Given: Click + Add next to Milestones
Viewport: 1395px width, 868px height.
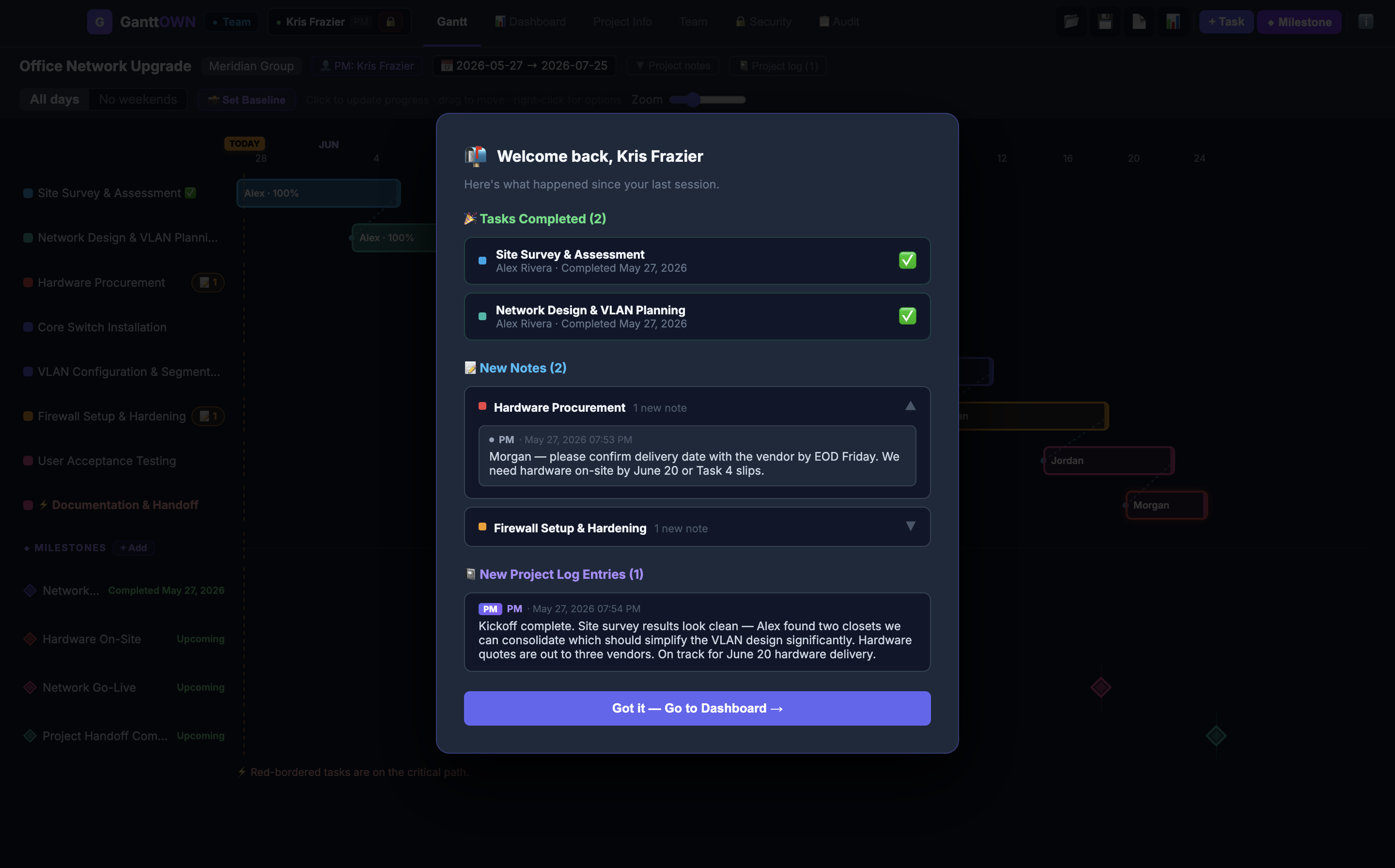Looking at the screenshot, I should pyautogui.click(x=133, y=548).
